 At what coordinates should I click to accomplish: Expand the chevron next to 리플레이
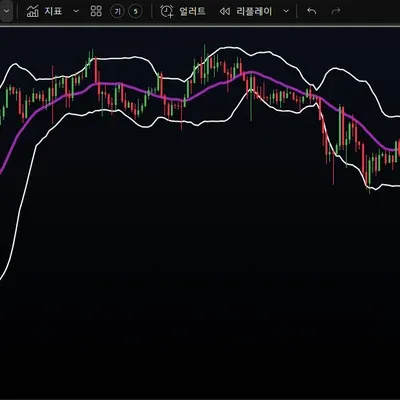click(x=286, y=11)
